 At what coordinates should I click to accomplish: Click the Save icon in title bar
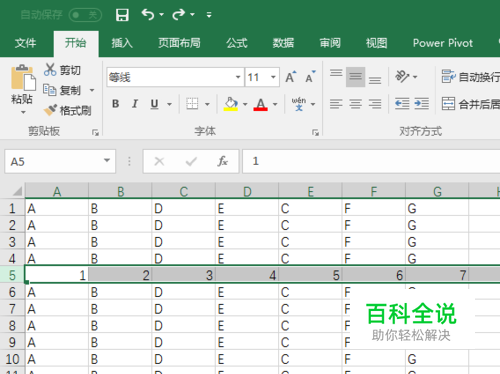[122, 15]
